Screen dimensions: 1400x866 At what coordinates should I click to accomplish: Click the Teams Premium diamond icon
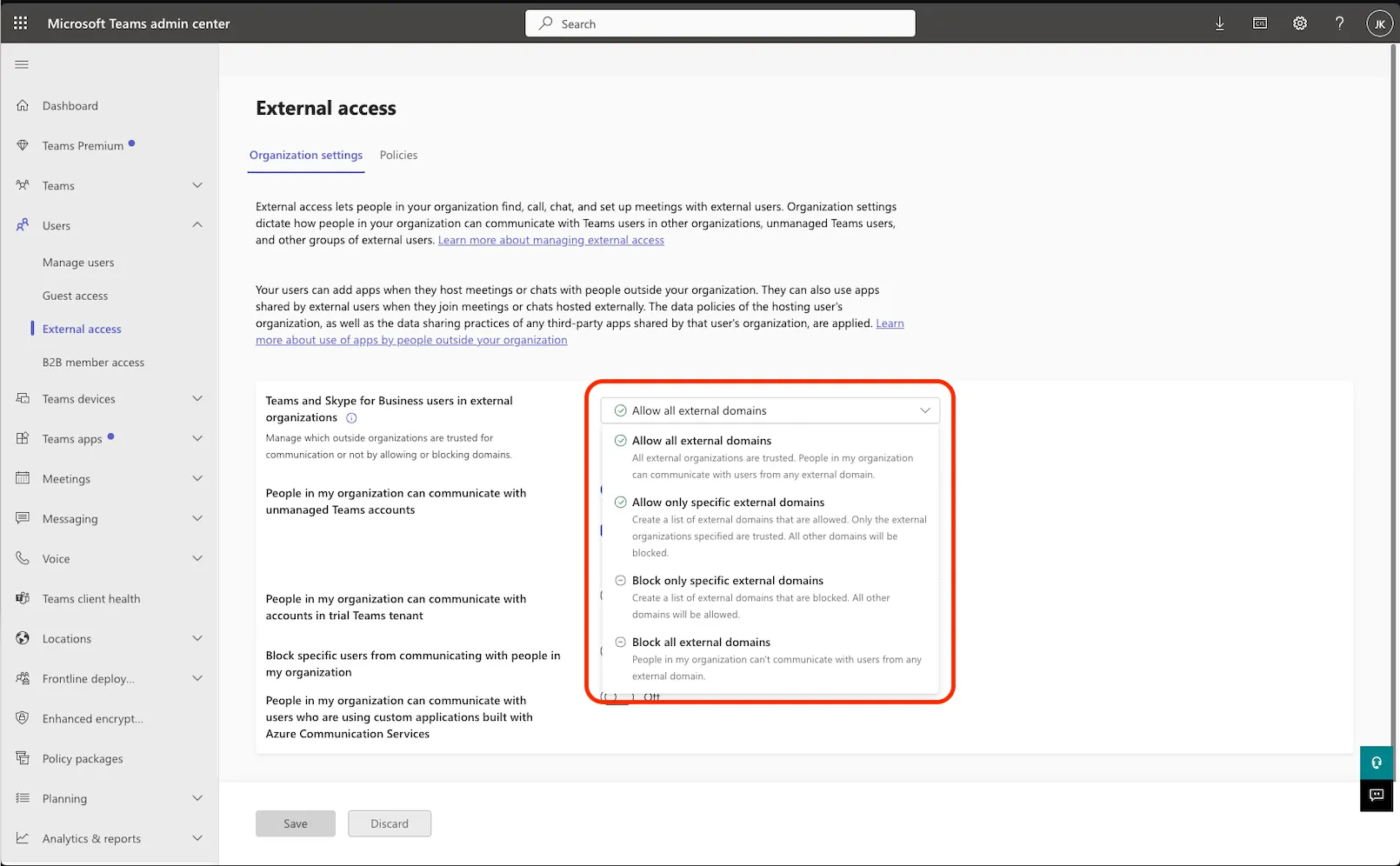pos(23,145)
